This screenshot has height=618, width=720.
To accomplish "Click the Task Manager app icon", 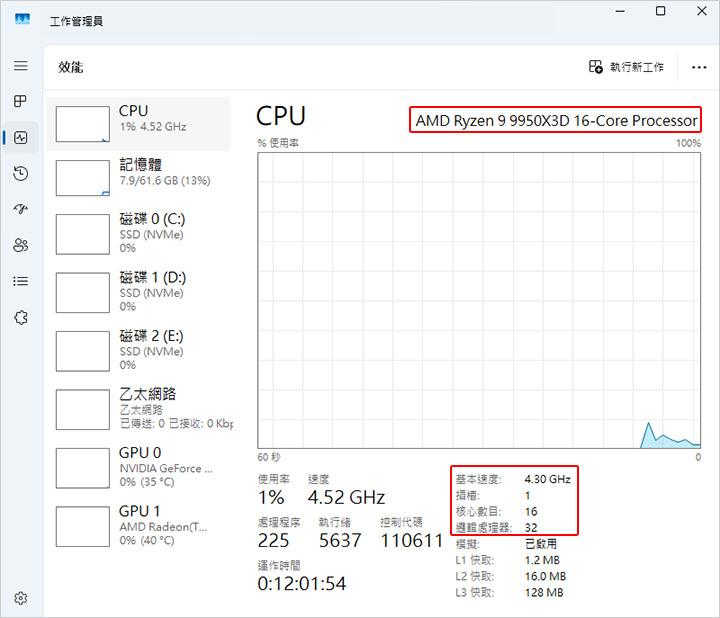I will (22, 20).
